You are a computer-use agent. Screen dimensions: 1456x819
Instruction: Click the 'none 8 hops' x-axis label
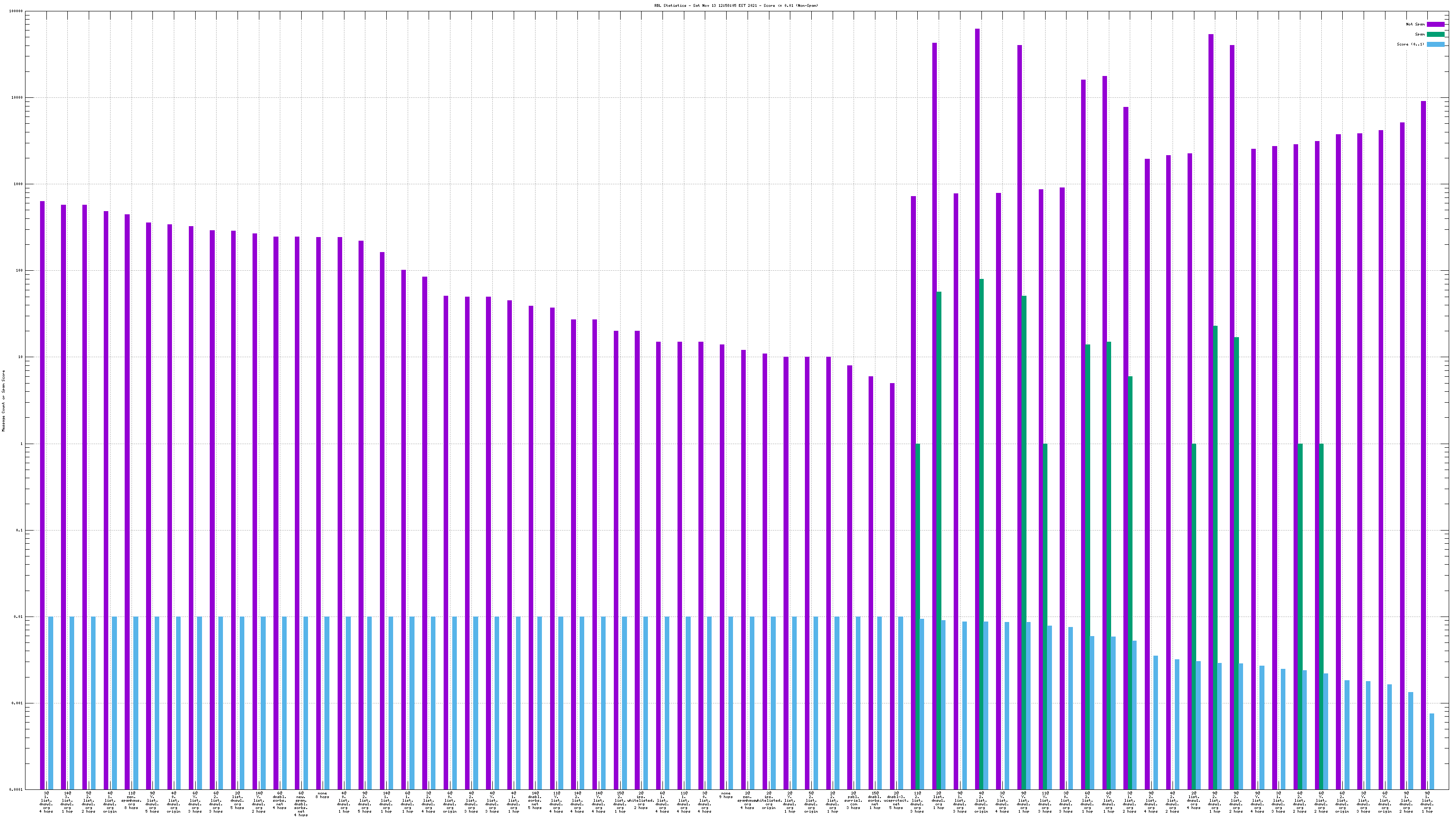322,795
